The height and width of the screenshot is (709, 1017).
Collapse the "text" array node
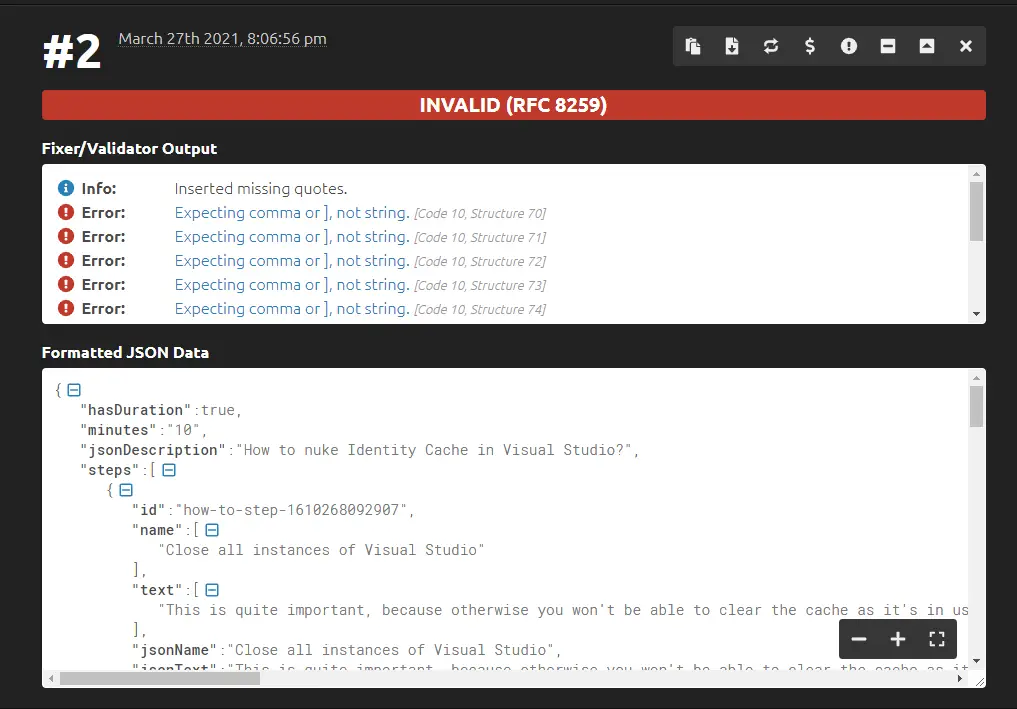[x=212, y=590]
